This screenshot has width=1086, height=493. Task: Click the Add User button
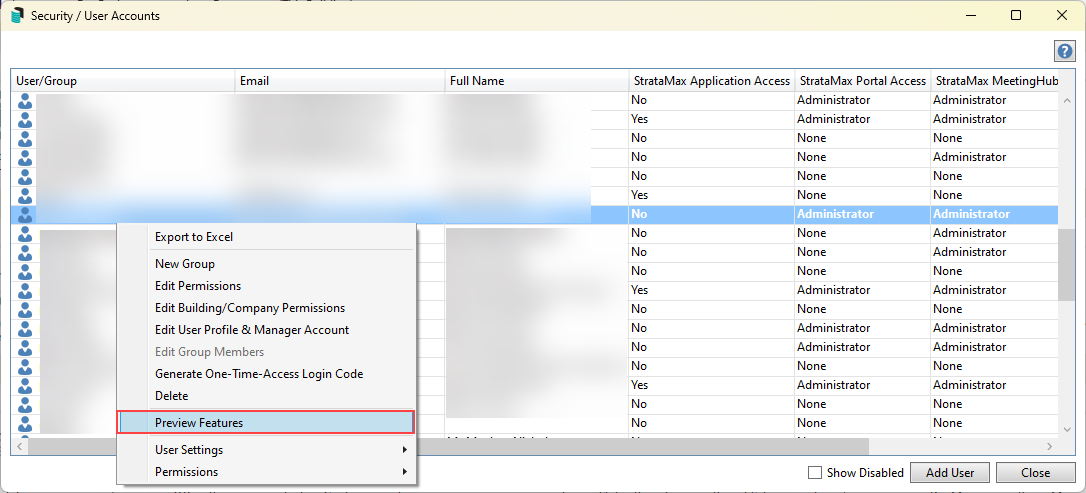(950, 473)
